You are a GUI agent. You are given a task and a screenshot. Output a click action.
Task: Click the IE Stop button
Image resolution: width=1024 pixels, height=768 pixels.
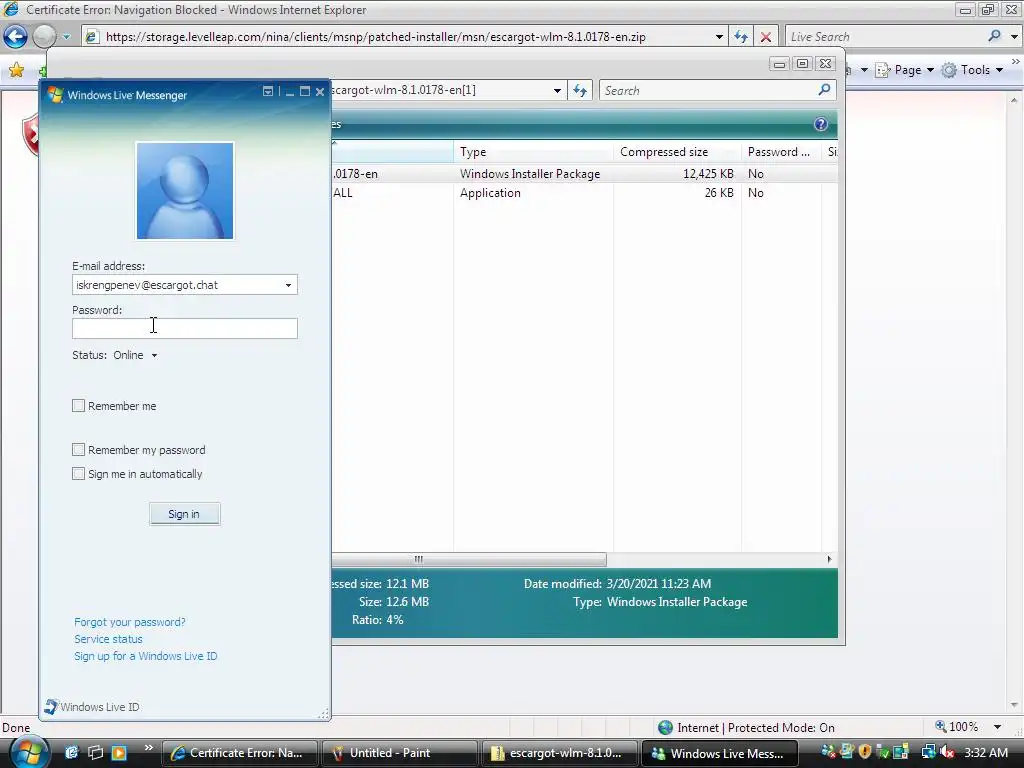click(765, 37)
